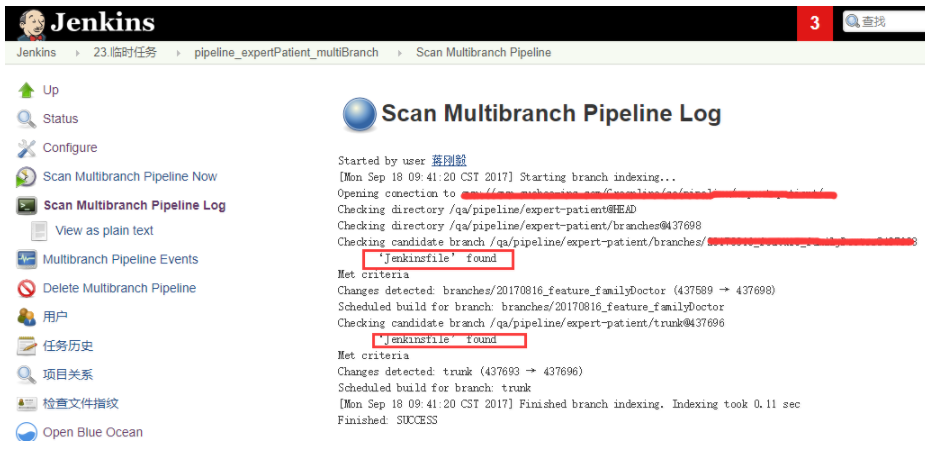925x455 pixels.
Task: Click 'Scheduled build for branch: trunk' line
Action: (434, 388)
